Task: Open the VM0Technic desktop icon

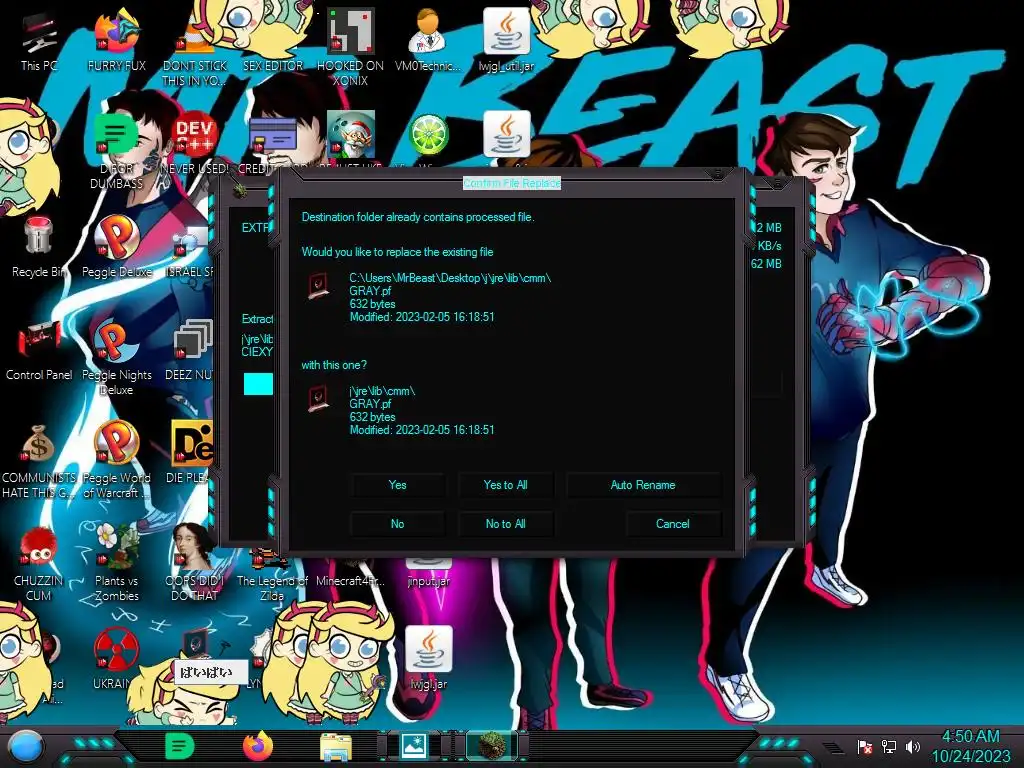Action: tap(428, 40)
